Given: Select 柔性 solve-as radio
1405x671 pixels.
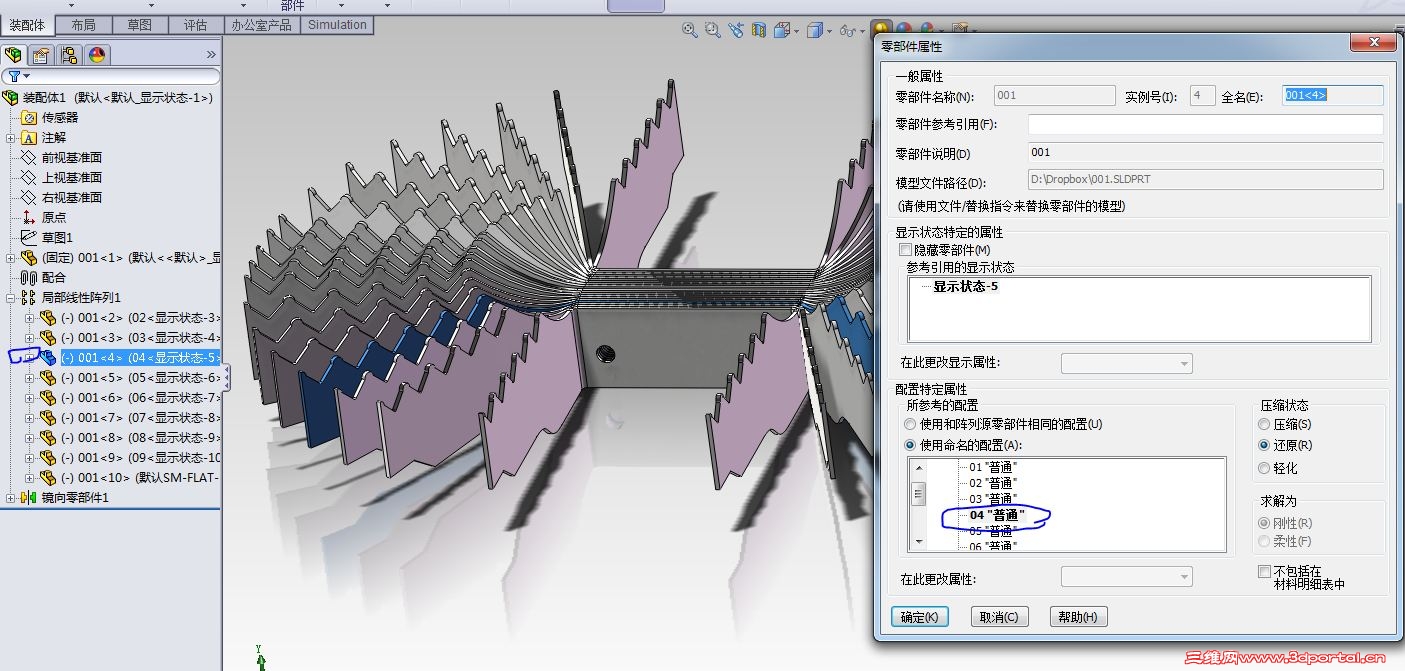Looking at the screenshot, I should coord(1265,541).
